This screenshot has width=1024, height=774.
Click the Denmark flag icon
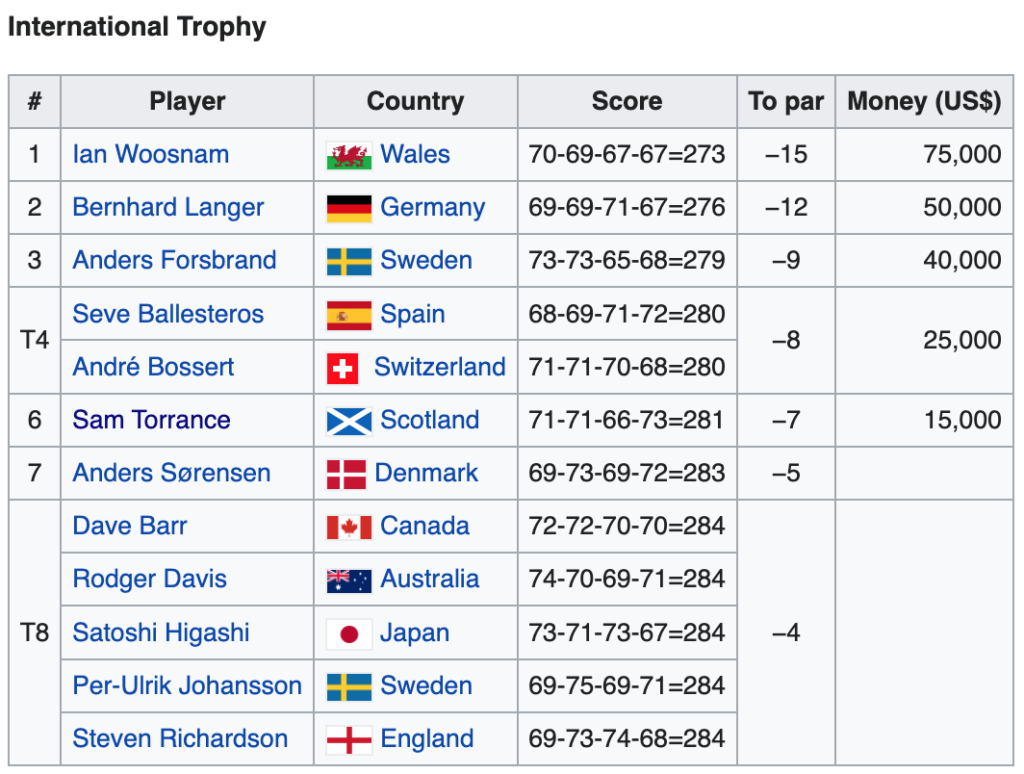[x=346, y=474]
